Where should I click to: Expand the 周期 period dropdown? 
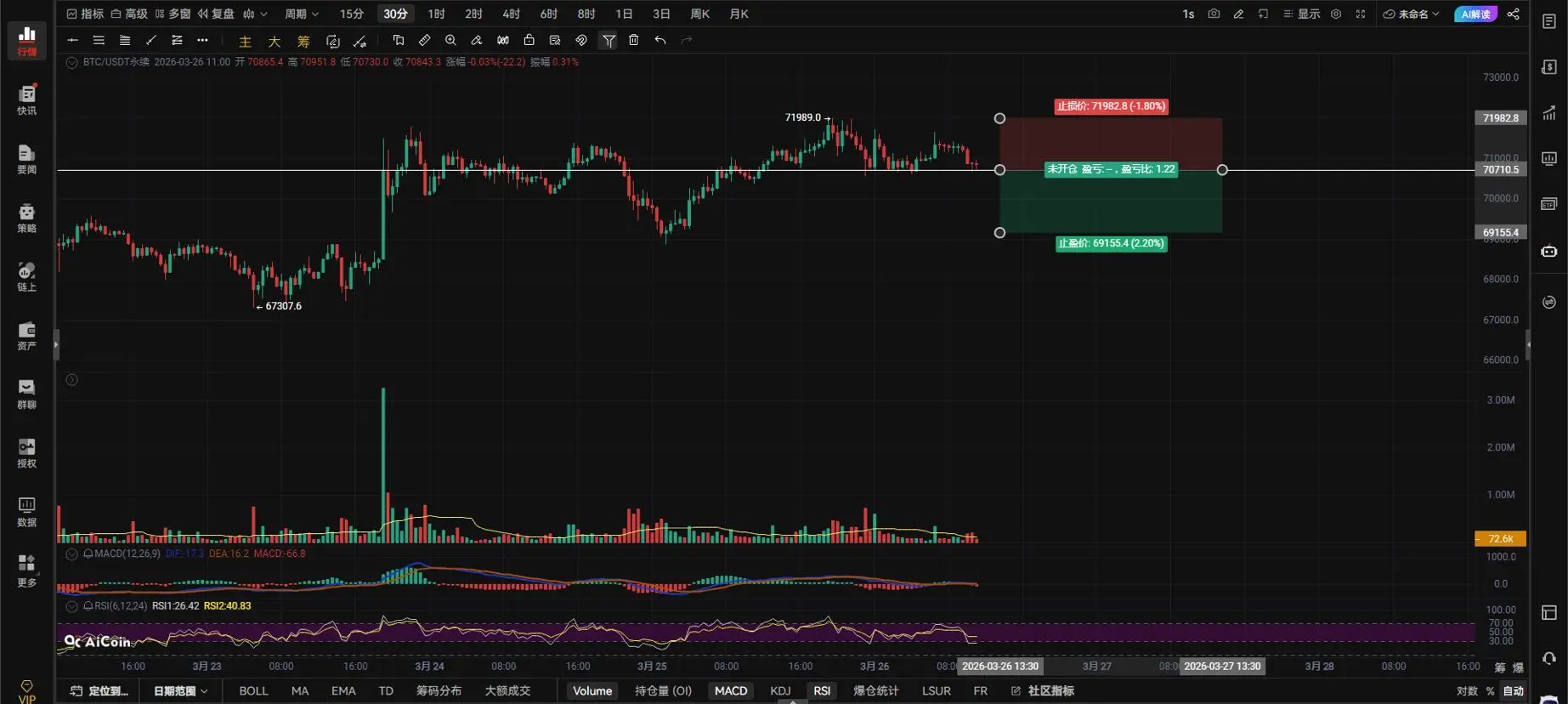click(x=302, y=14)
